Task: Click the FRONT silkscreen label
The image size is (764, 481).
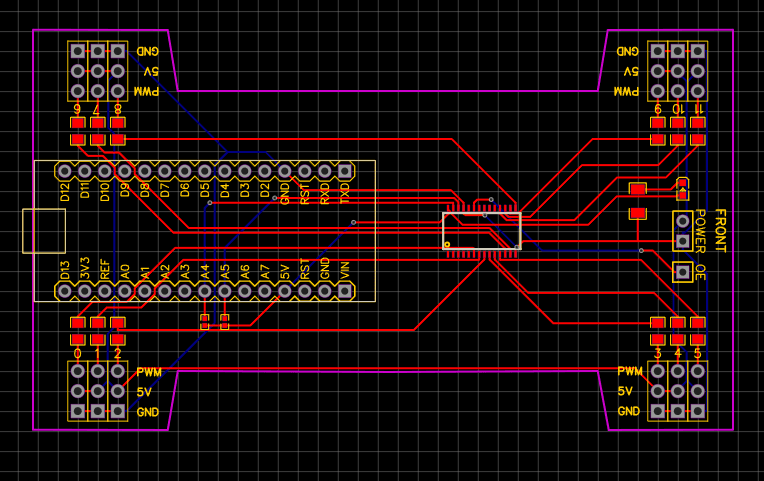Action: [721, 231]
